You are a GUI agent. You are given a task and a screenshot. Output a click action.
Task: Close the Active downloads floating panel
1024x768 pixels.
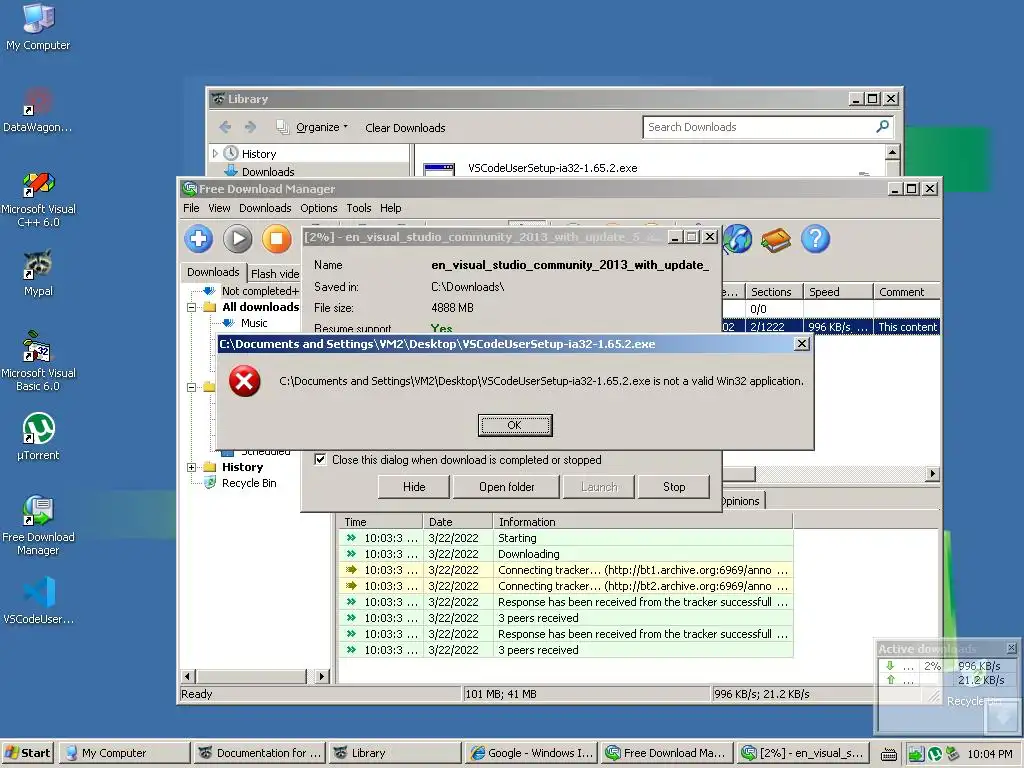pyautogui.click(x=1012, y=648)
